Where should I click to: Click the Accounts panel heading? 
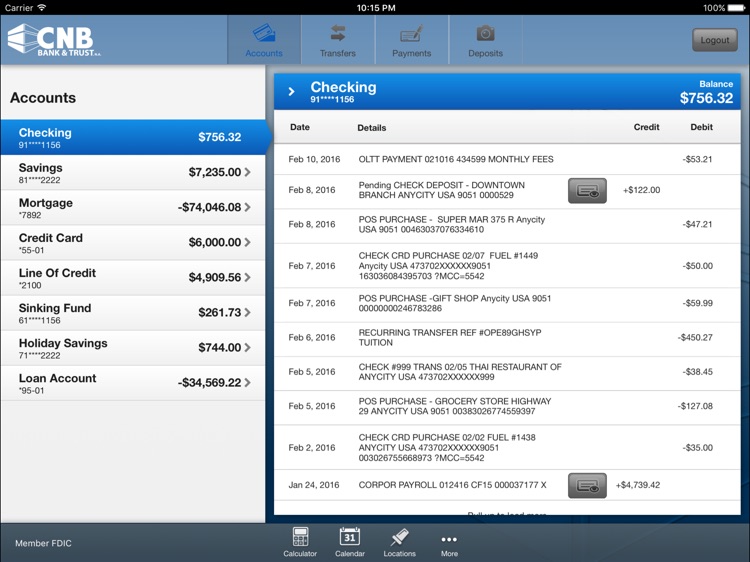pos(43,98)
